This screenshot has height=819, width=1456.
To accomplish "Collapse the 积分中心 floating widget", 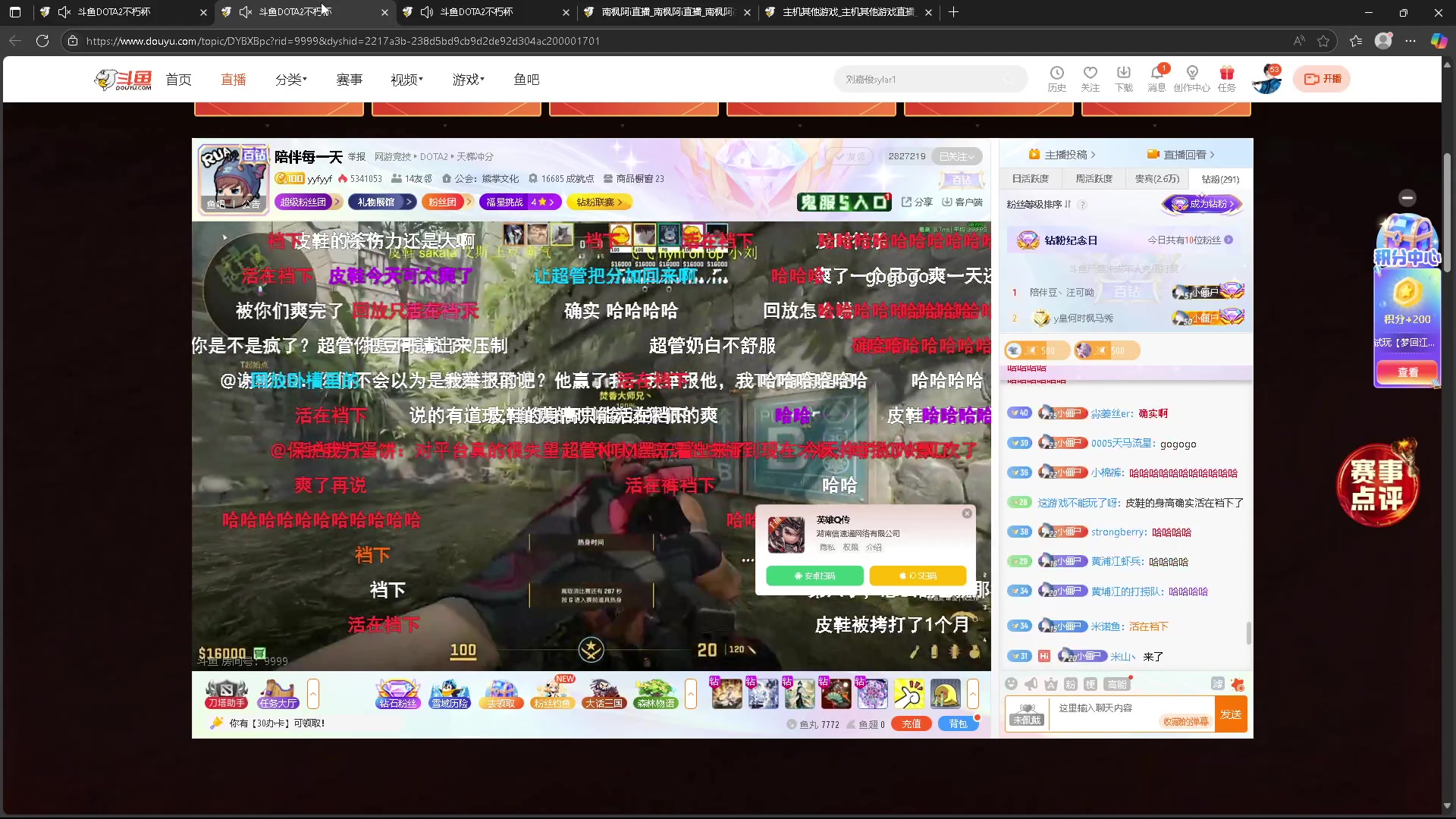I will (1407, 197).
